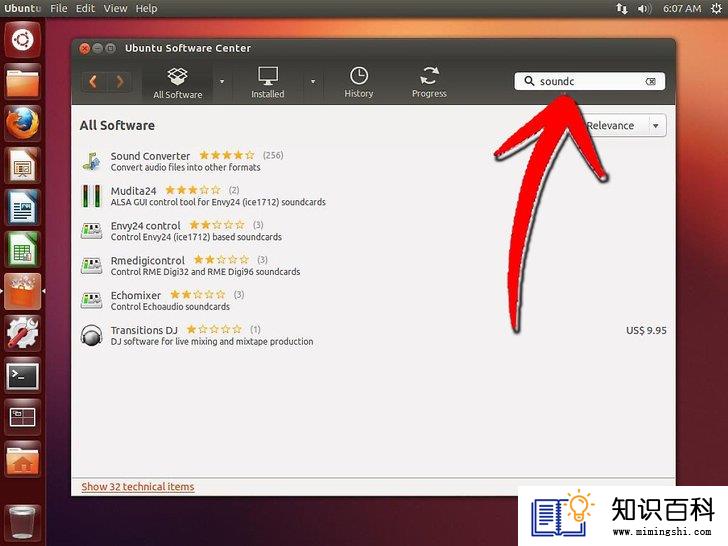Click the Sound Converter app icon
The height and width of the screenshot is (546, 728).
pos(91,161)
